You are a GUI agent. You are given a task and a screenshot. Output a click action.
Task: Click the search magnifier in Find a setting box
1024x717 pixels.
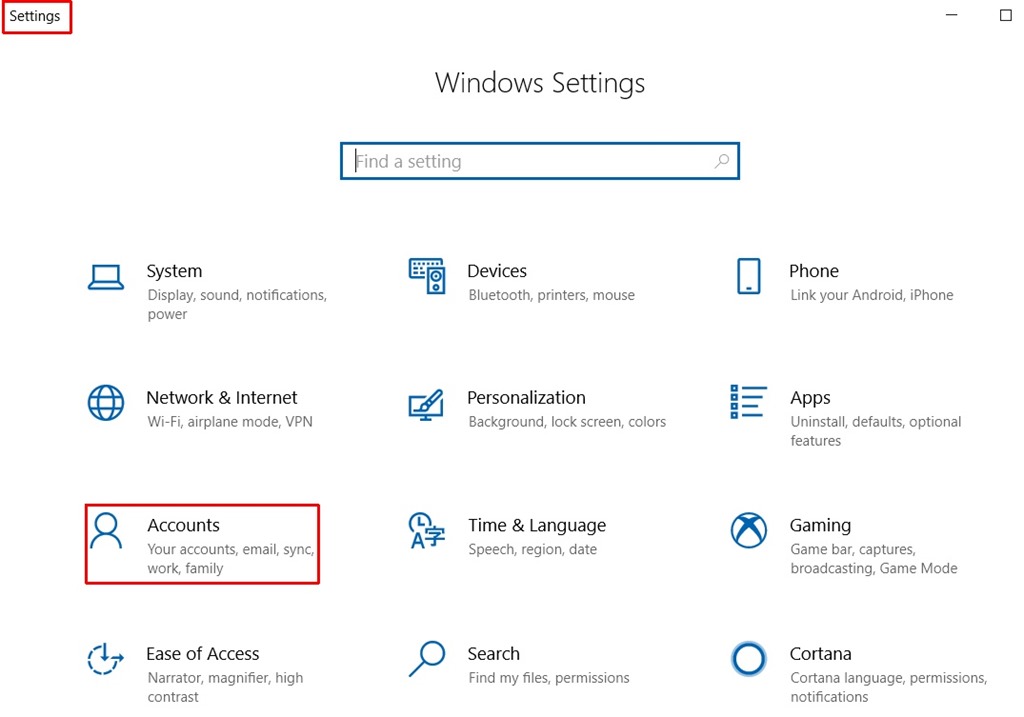721,161
